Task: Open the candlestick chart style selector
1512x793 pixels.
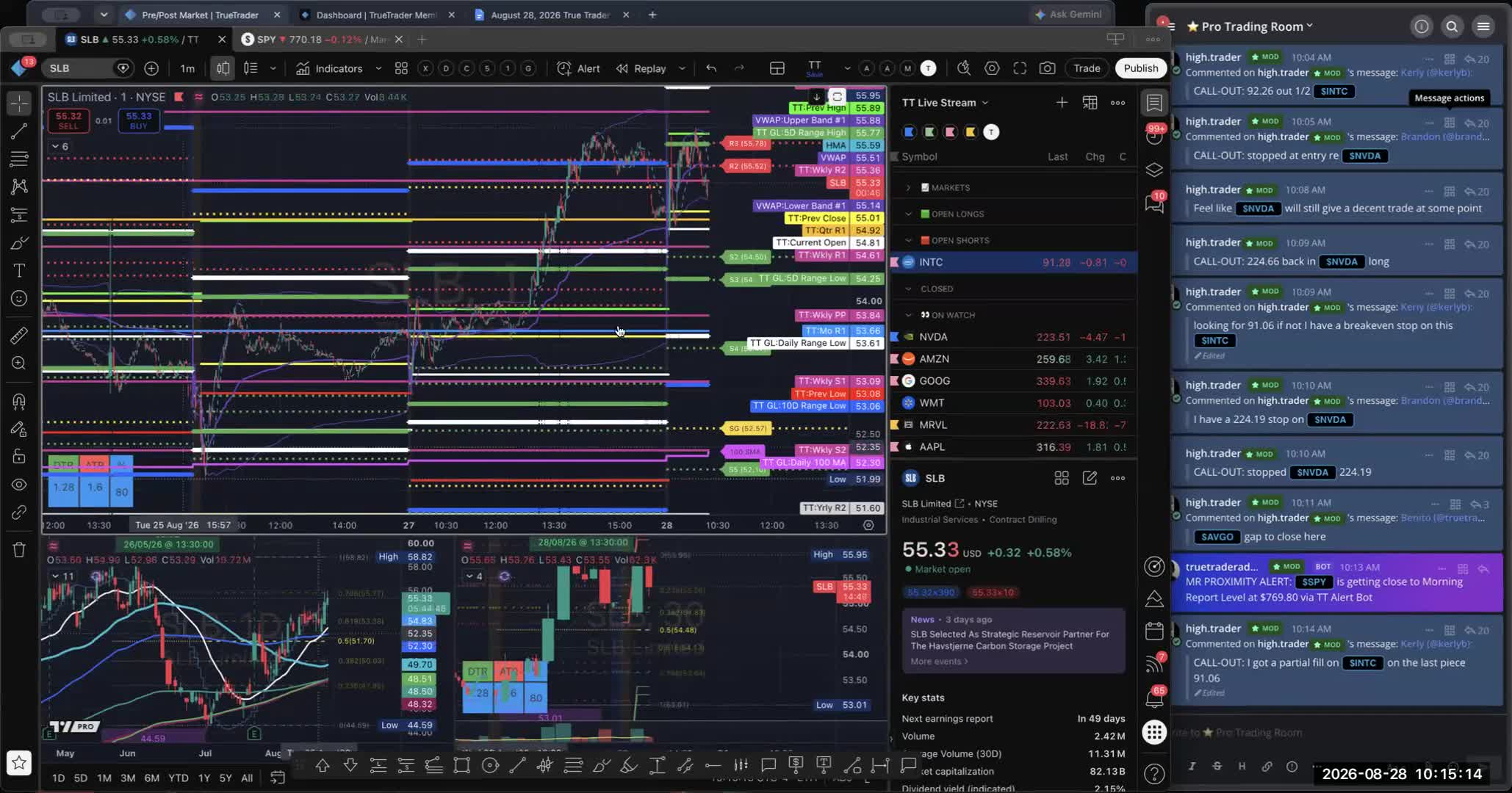Action: point(223,68)
